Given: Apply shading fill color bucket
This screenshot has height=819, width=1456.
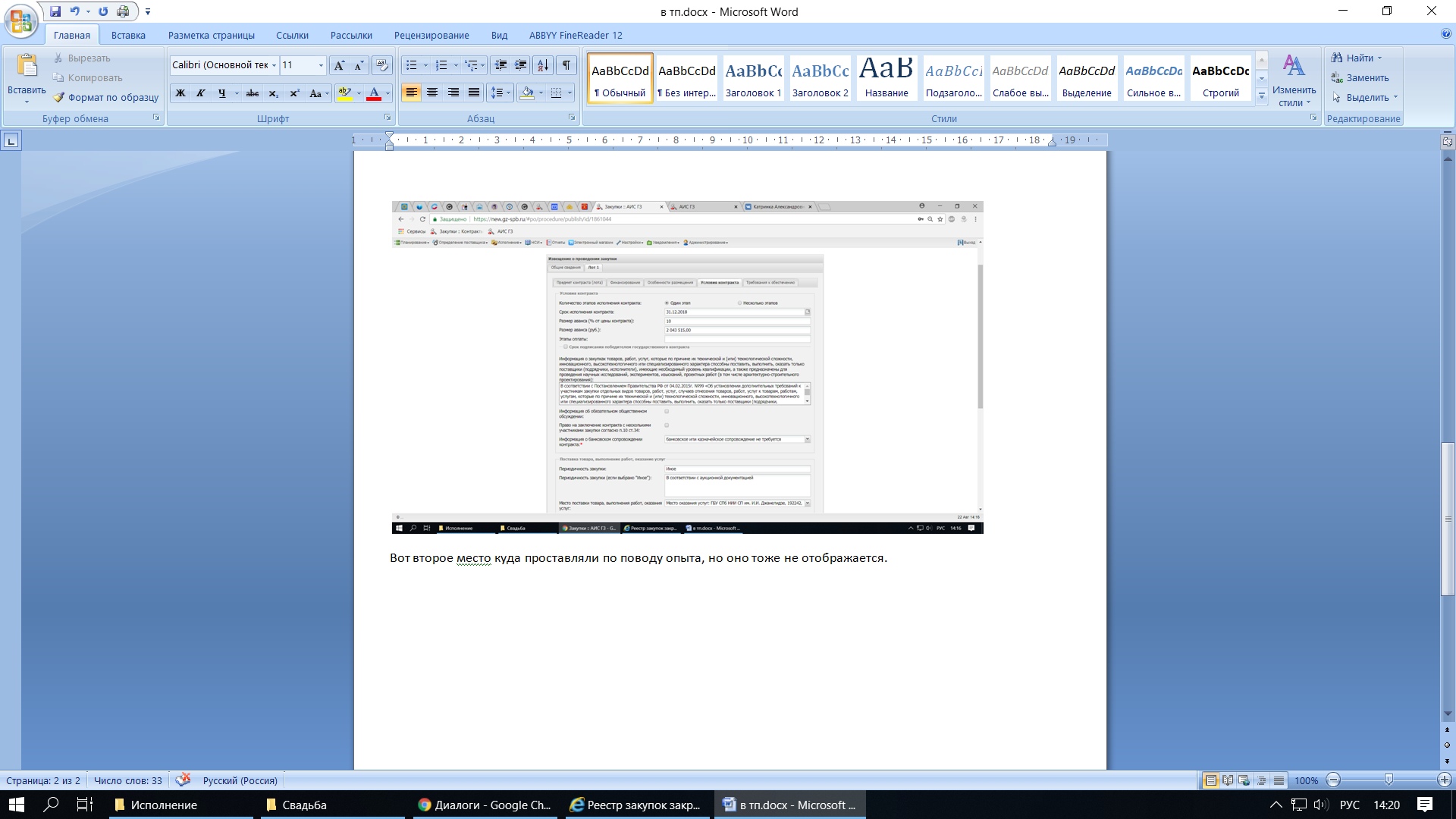Looking at the screenshot, I should 527,93.
